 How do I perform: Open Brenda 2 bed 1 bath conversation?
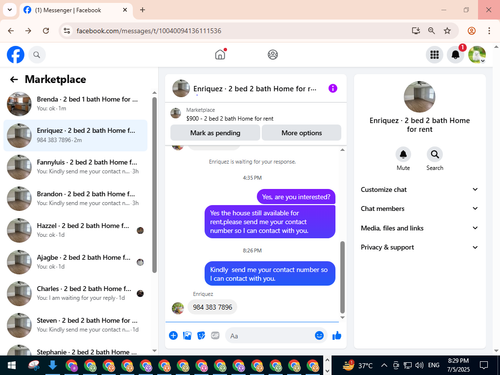(x=75, y=104)
